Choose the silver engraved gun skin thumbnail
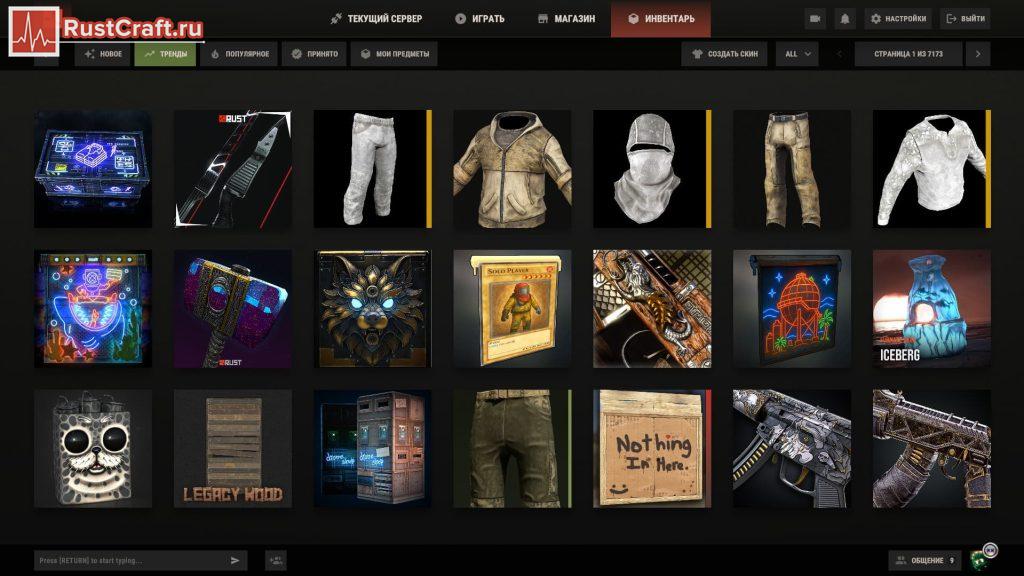This screenshot has height=576, width=1024. 792,449
